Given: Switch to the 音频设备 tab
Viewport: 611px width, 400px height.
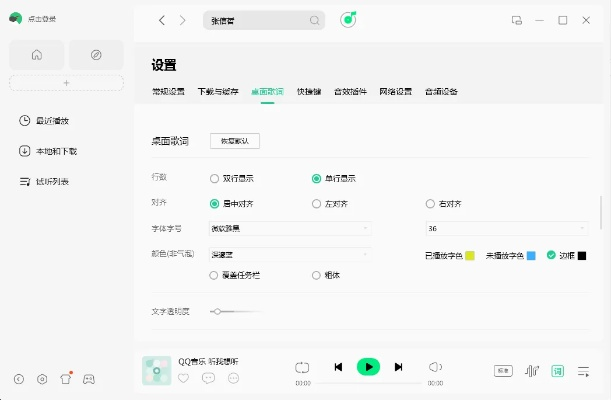Looking at the screenshot, I should (441, 92).
